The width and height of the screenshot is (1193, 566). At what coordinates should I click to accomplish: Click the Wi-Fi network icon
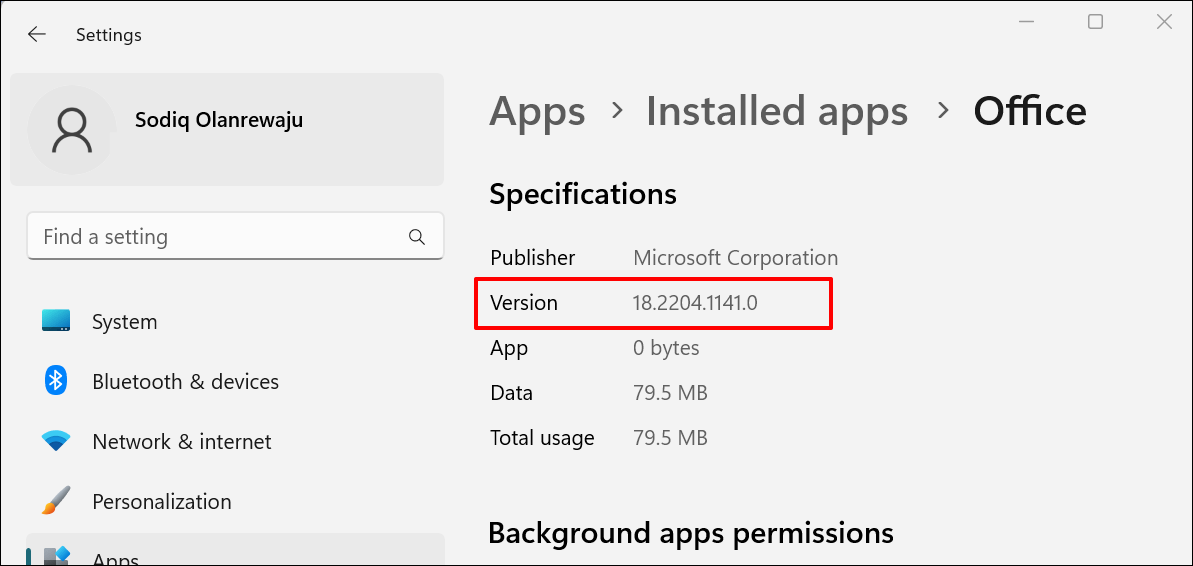tap(56, 441)
